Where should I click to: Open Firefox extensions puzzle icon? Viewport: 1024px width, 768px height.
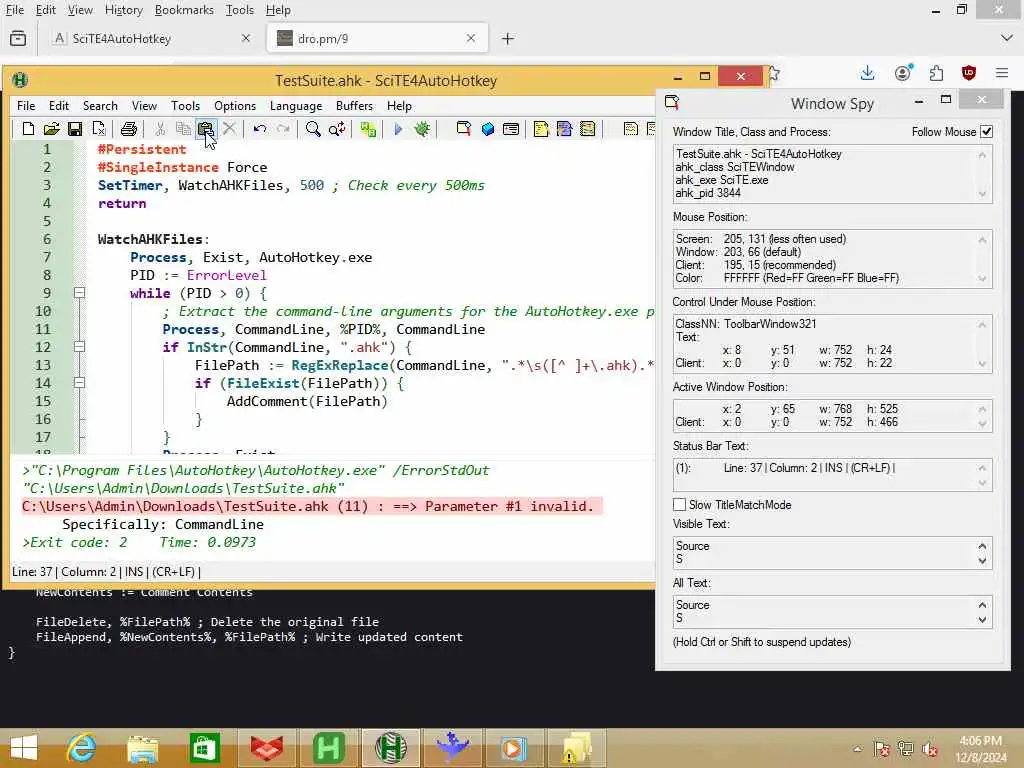pos(936,72)
